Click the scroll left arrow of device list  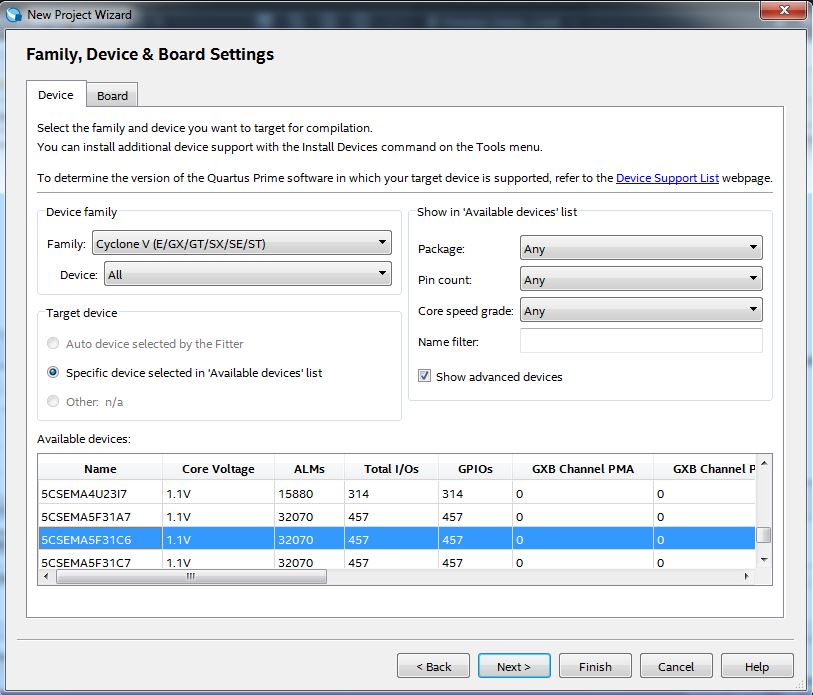46,576
